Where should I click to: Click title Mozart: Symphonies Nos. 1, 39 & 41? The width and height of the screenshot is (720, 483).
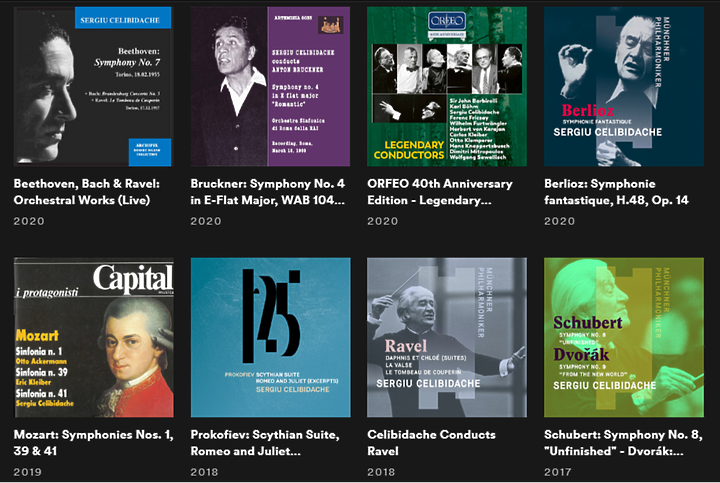tap(94, 443)
